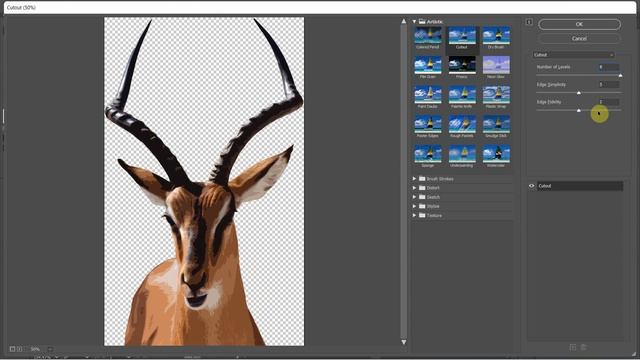Screen dimensions: 640x360
Task: Choose the Paint Daubs filter thumbnail
Action: pyautogui.click(x=427, y=95)
